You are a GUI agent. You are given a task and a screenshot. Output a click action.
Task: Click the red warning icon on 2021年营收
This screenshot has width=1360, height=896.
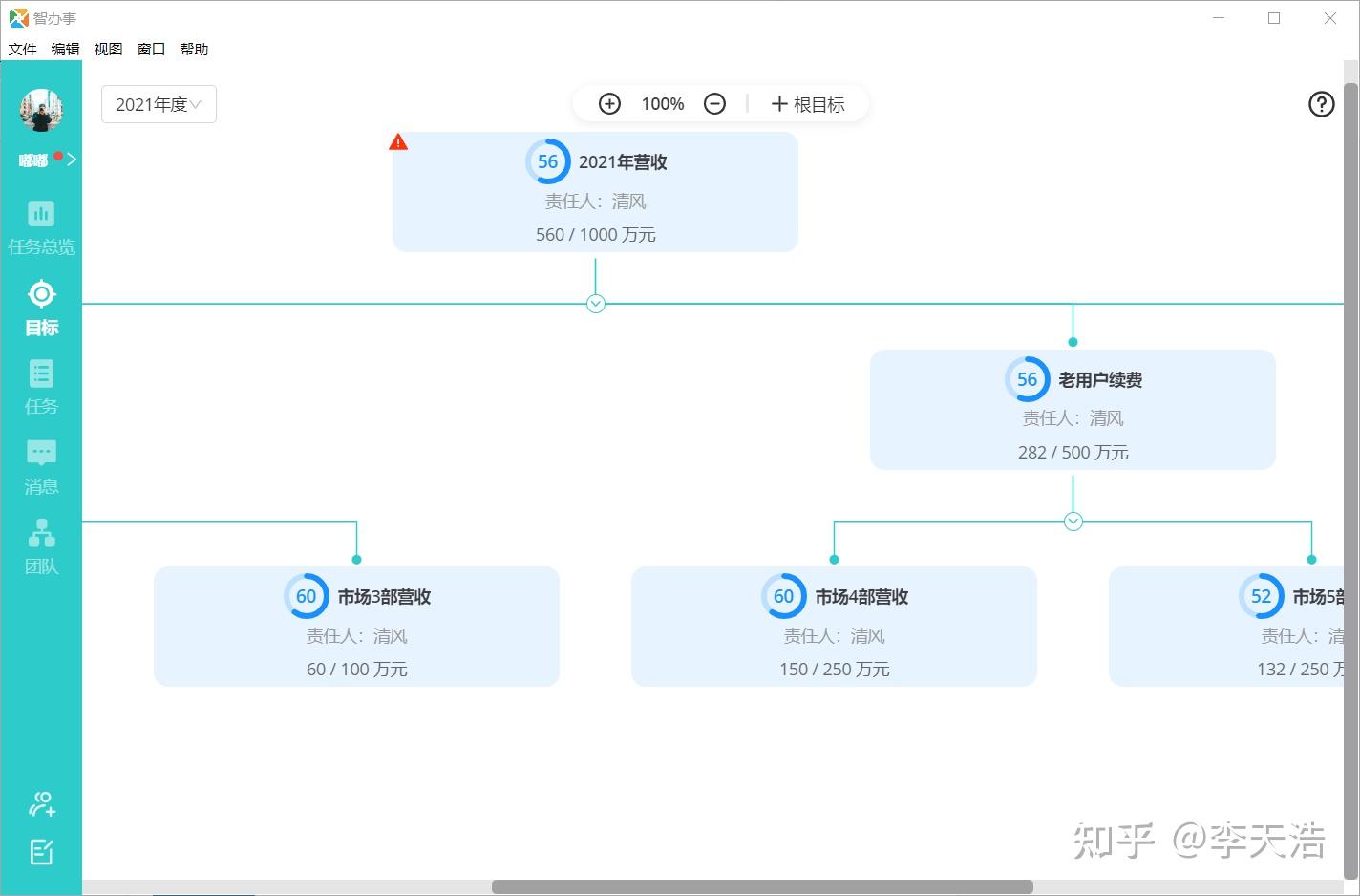pyautogui.click(x=398, y=142)
